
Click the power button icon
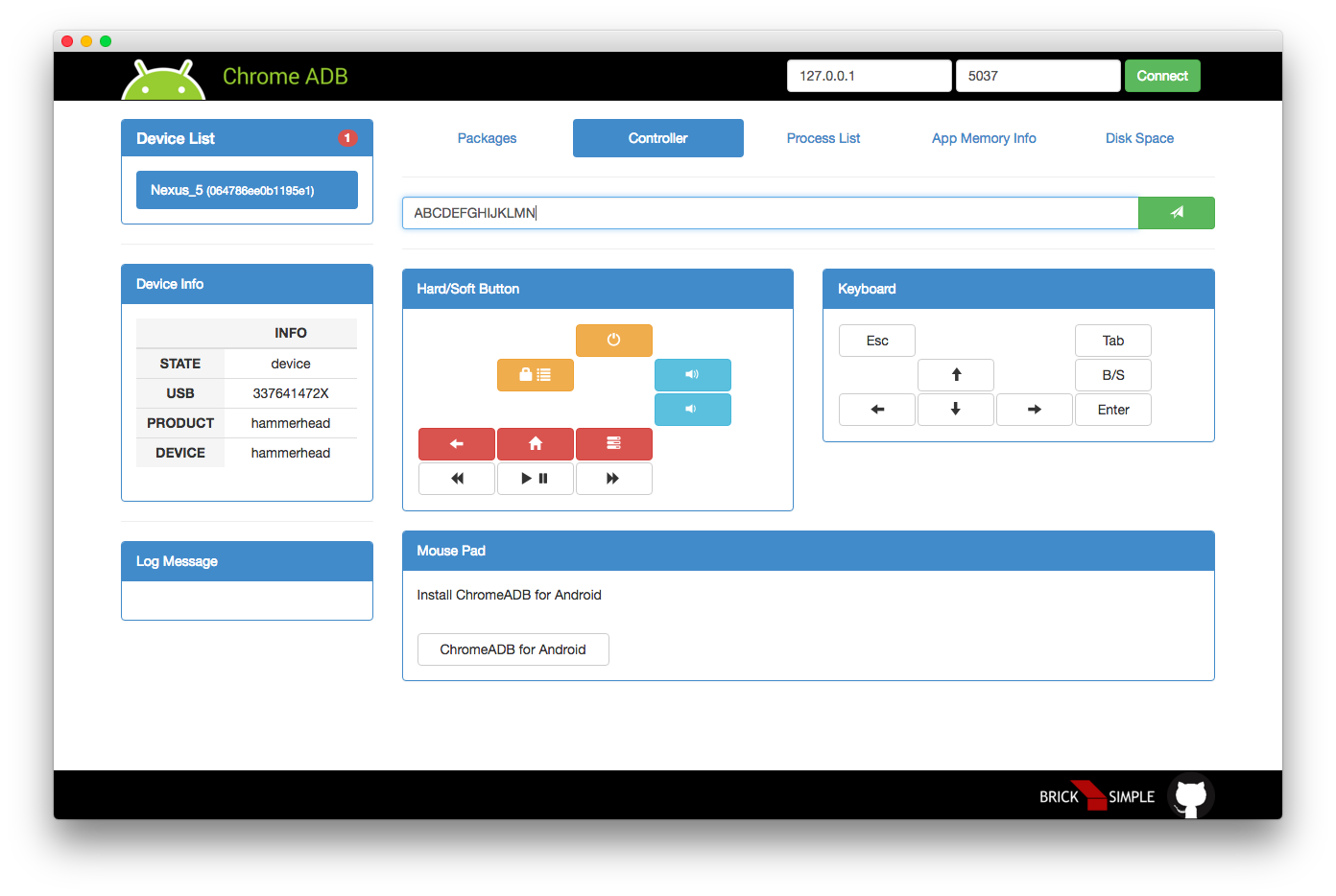coord(614,340)
